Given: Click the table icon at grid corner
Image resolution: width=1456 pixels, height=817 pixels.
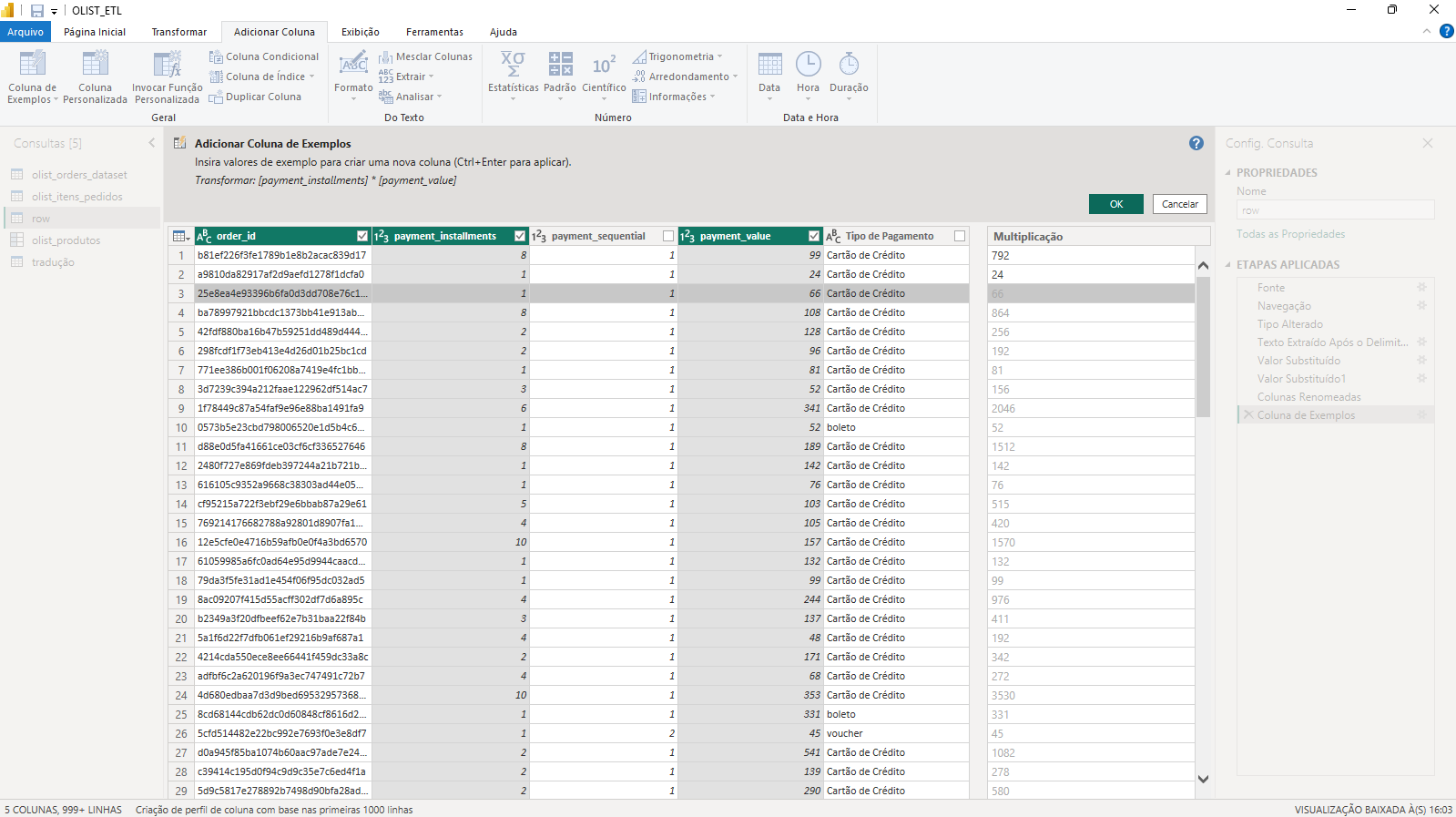Looking at the screenshot, I should 180,236.
